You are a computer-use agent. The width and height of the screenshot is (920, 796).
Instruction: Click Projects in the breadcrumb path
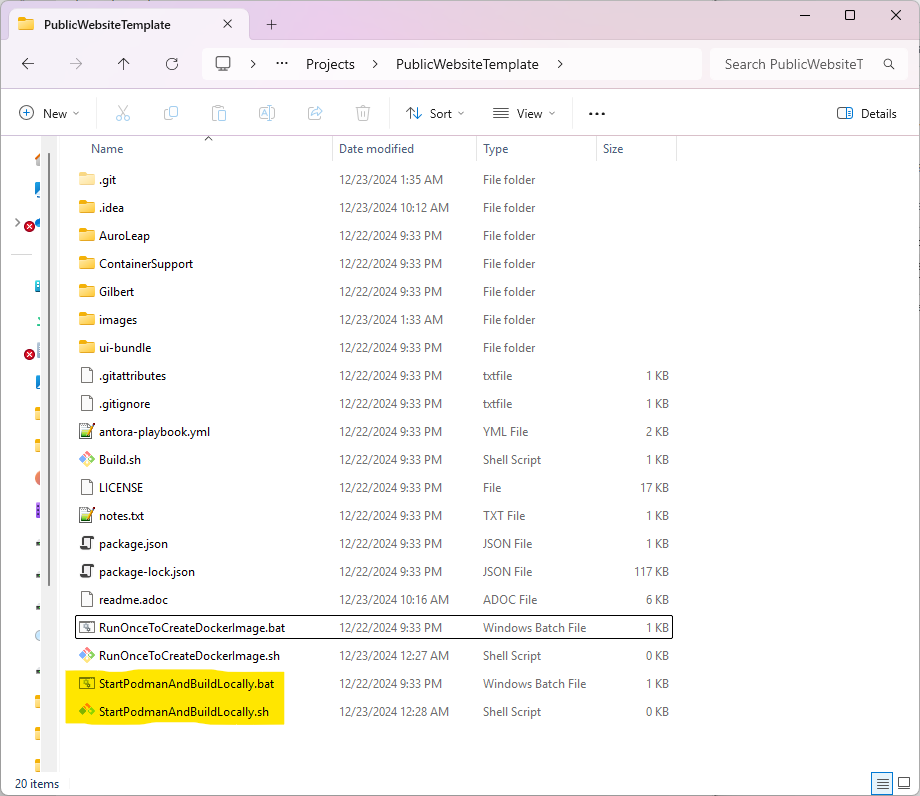330,64
